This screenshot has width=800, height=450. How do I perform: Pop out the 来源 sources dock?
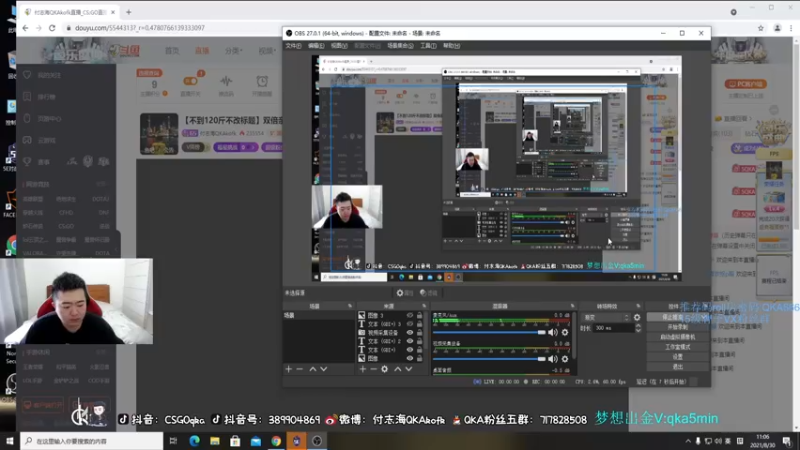point(424,306)
